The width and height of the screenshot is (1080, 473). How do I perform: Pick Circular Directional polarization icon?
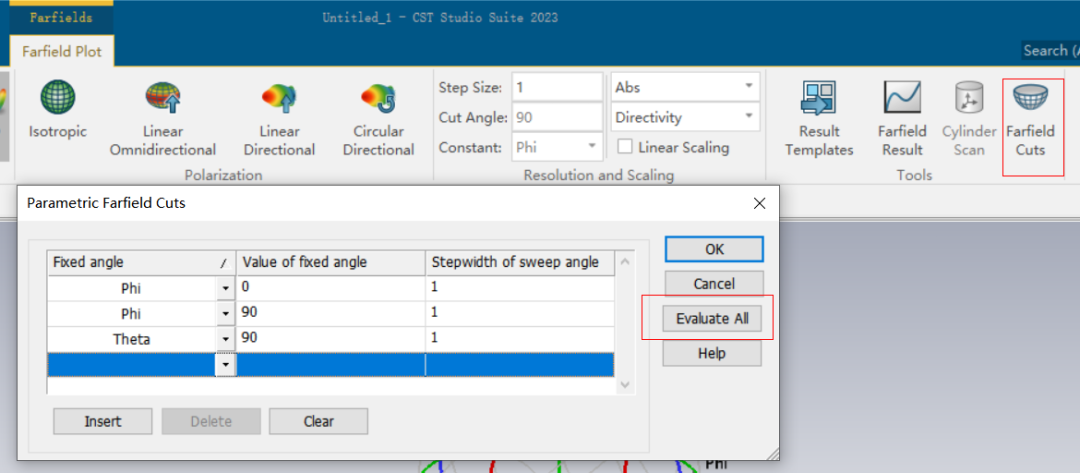pyautogui.click(x=379, y=101)
